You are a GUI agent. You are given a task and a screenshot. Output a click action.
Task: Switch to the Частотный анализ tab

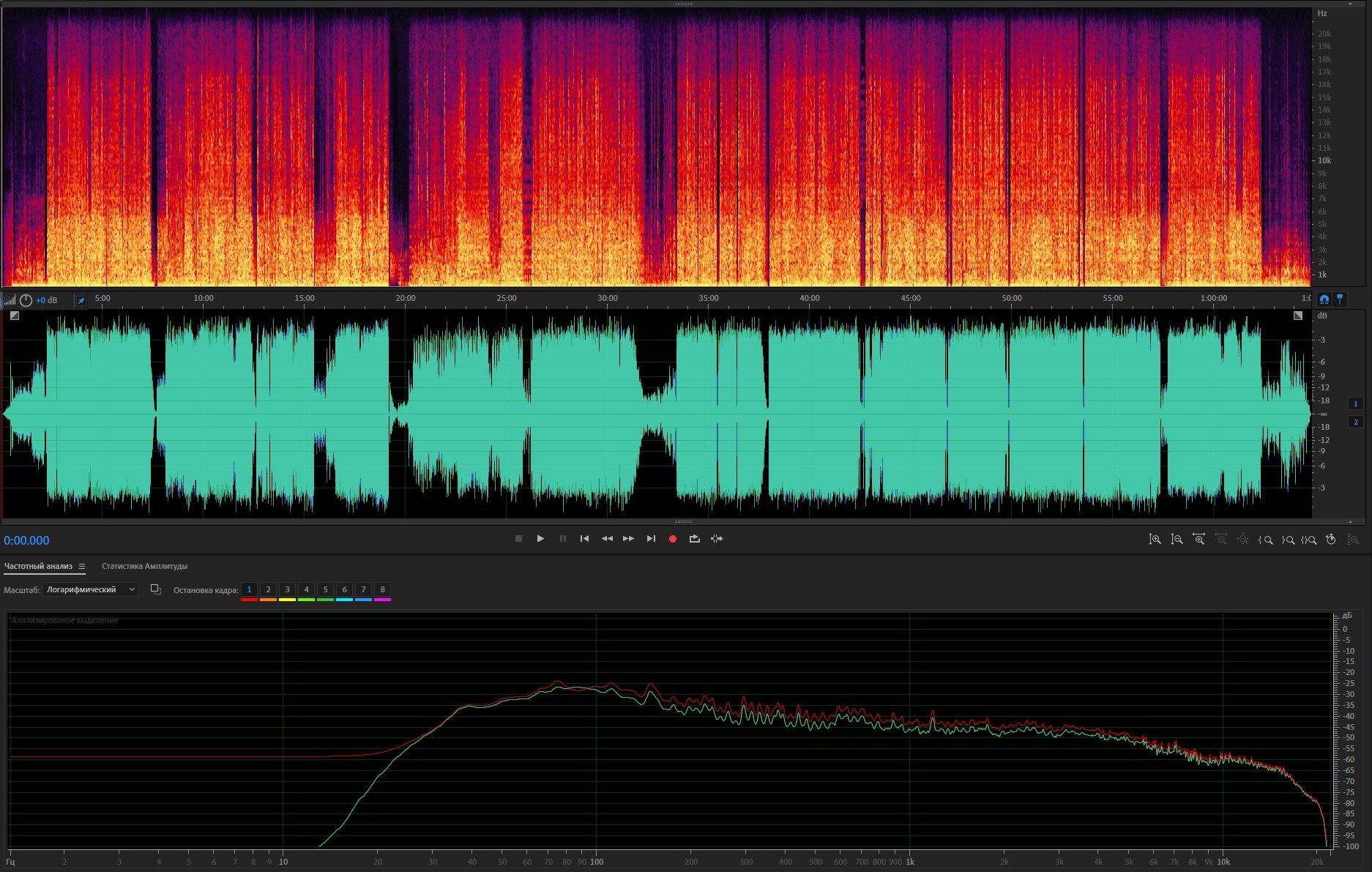38,566
